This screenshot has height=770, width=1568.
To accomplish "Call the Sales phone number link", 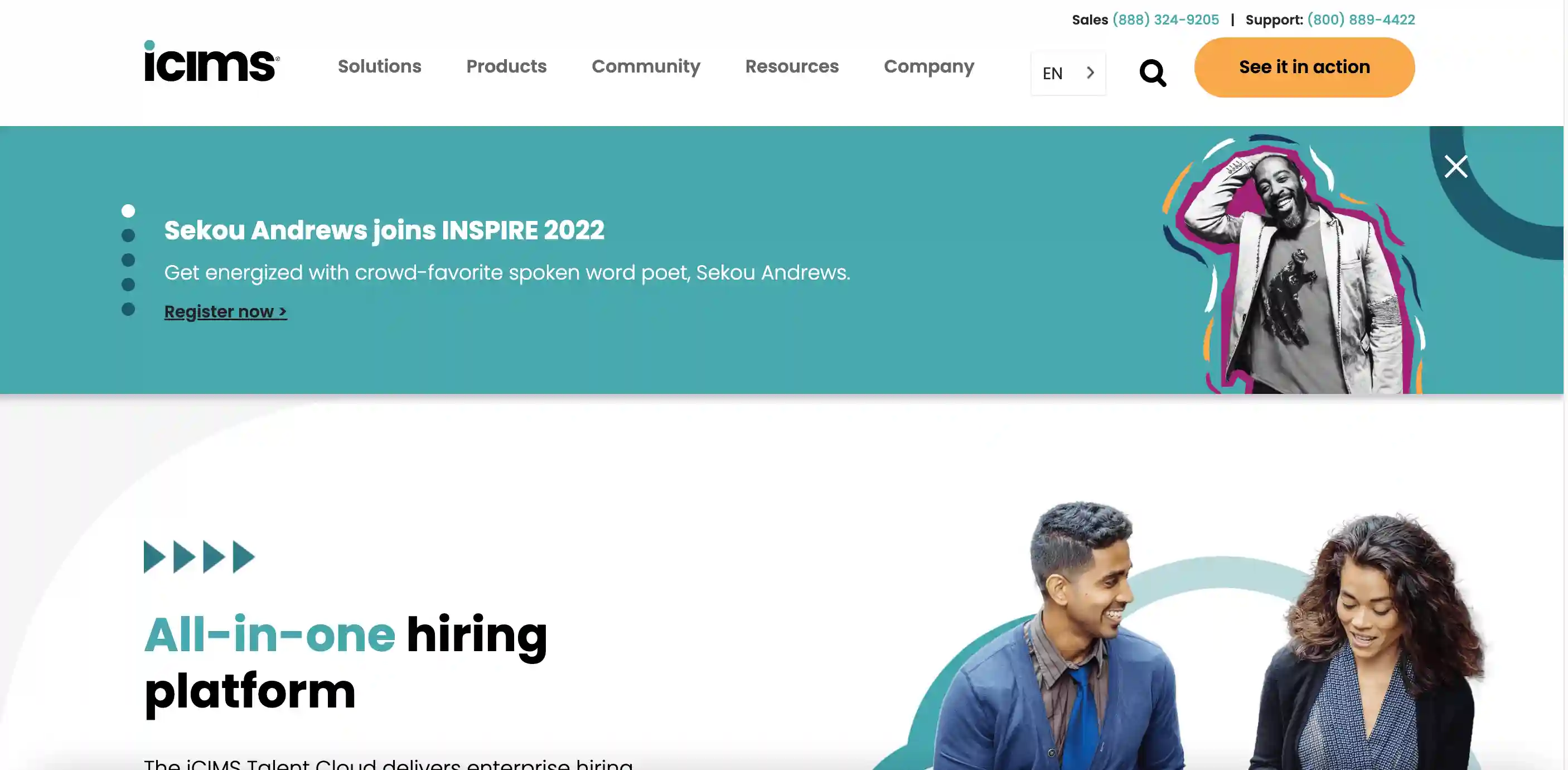I will click(x=1165, y=20).
